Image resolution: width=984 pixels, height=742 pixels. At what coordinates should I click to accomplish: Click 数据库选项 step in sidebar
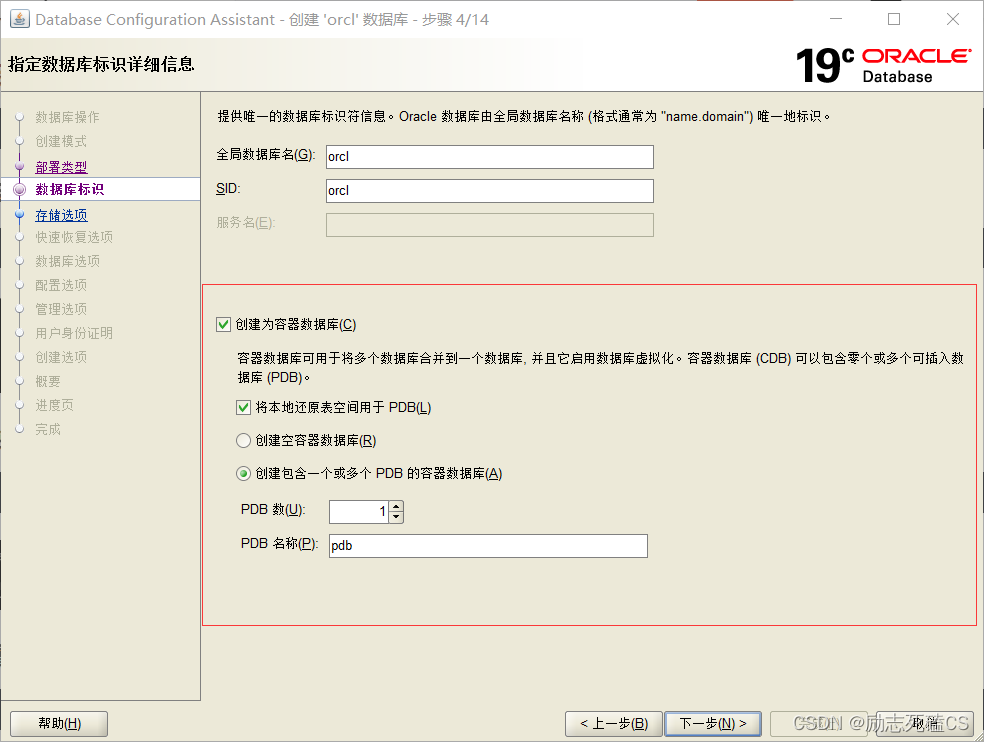pos(68,261)
